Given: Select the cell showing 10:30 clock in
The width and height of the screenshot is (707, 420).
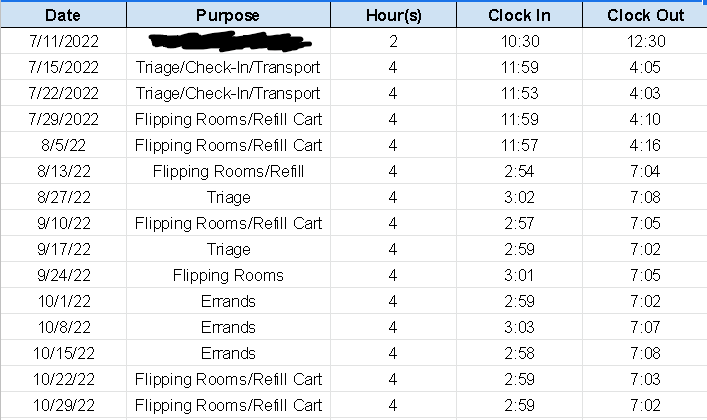Looking at the screenshot, I should pos(520,41).
